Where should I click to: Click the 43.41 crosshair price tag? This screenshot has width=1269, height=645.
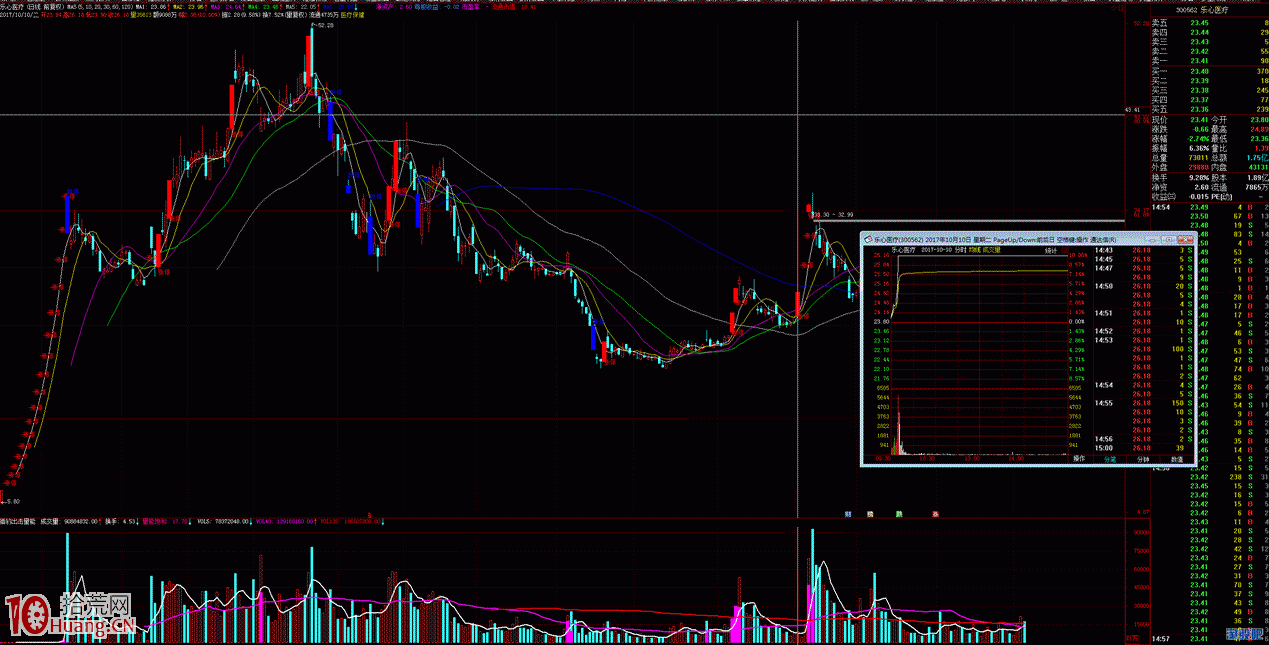[x=1133, y=110]
